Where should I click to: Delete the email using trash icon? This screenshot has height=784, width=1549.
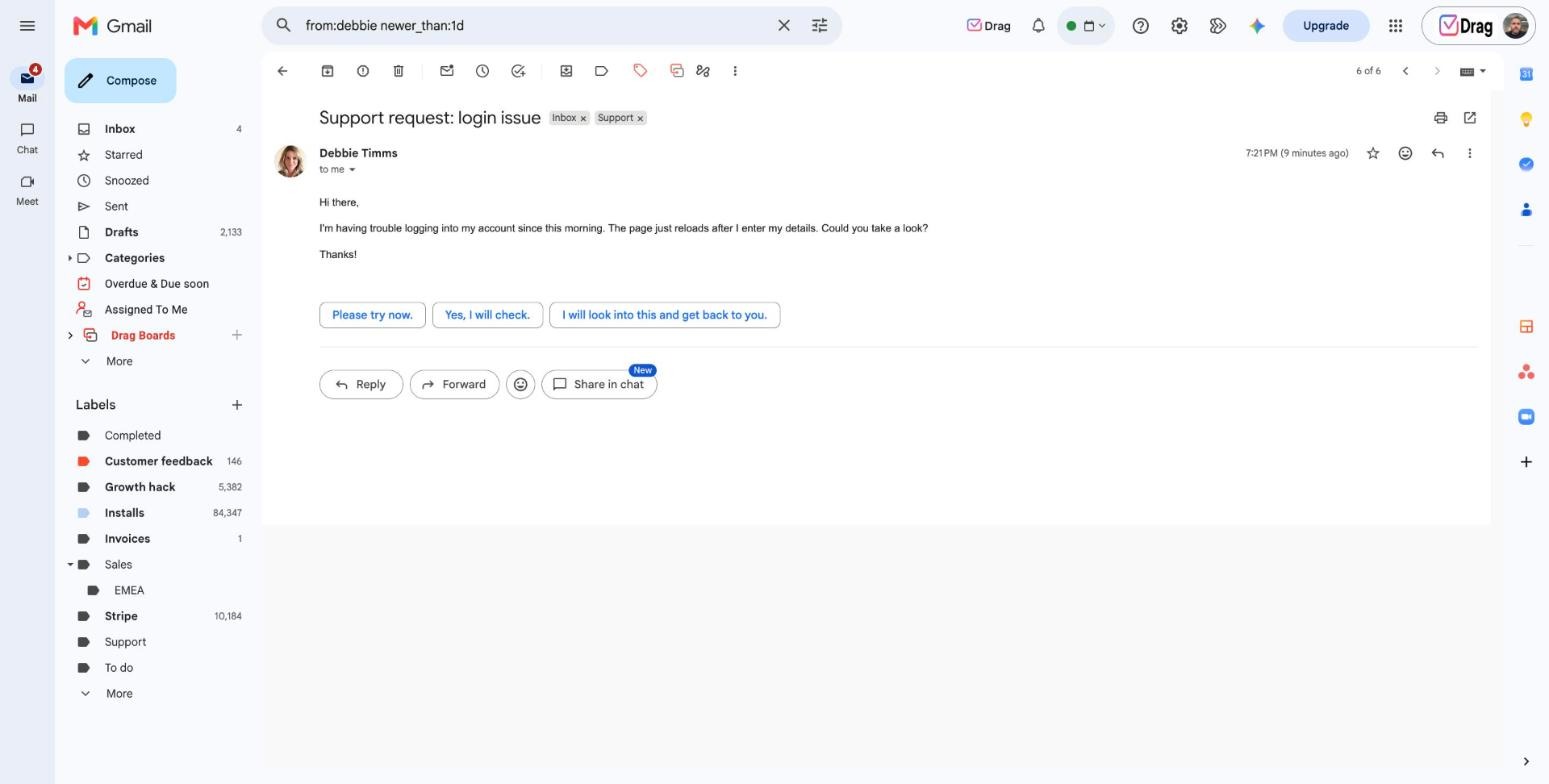pos(398,71)
